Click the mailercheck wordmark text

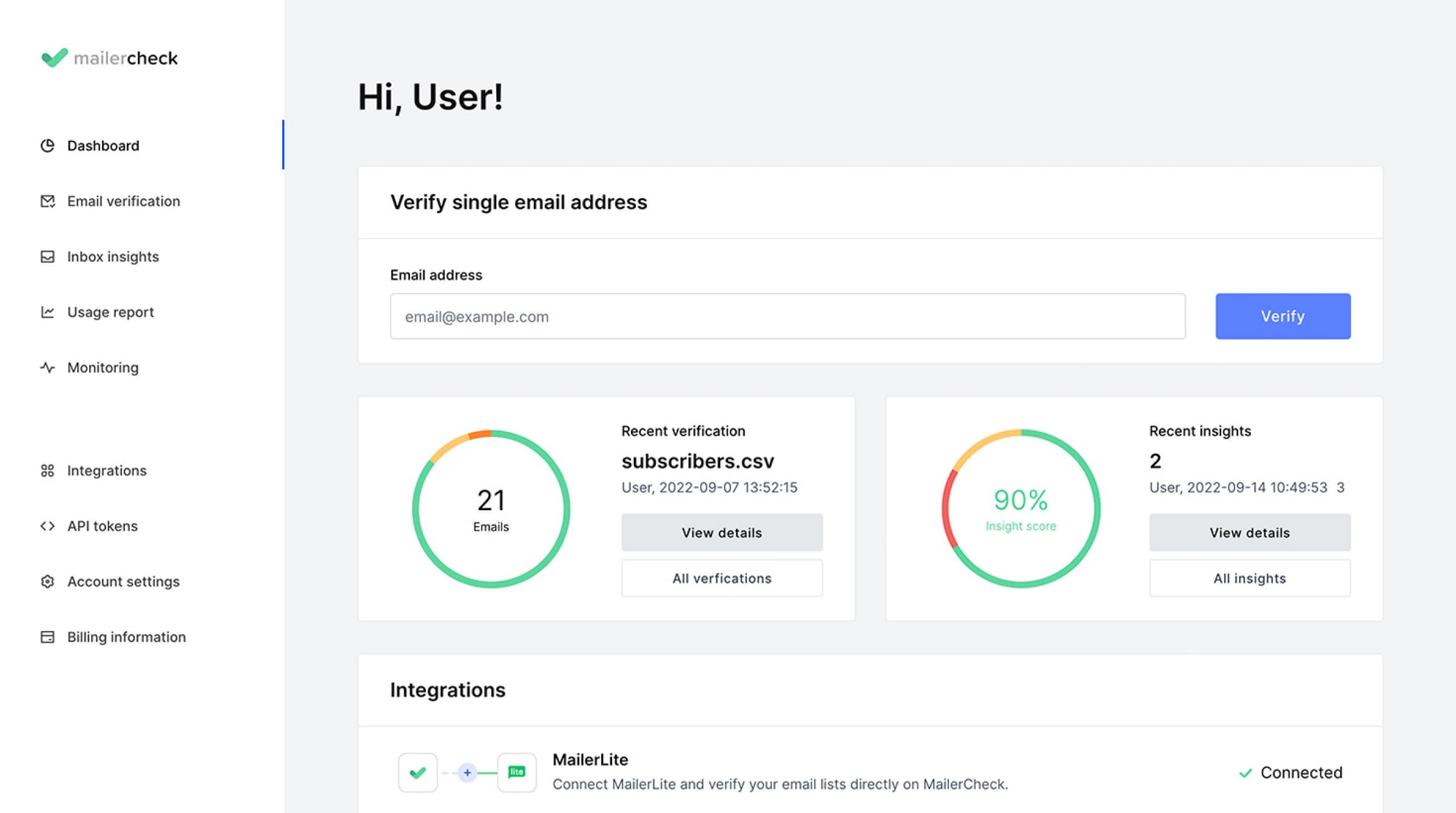click(x=126, y=58)
